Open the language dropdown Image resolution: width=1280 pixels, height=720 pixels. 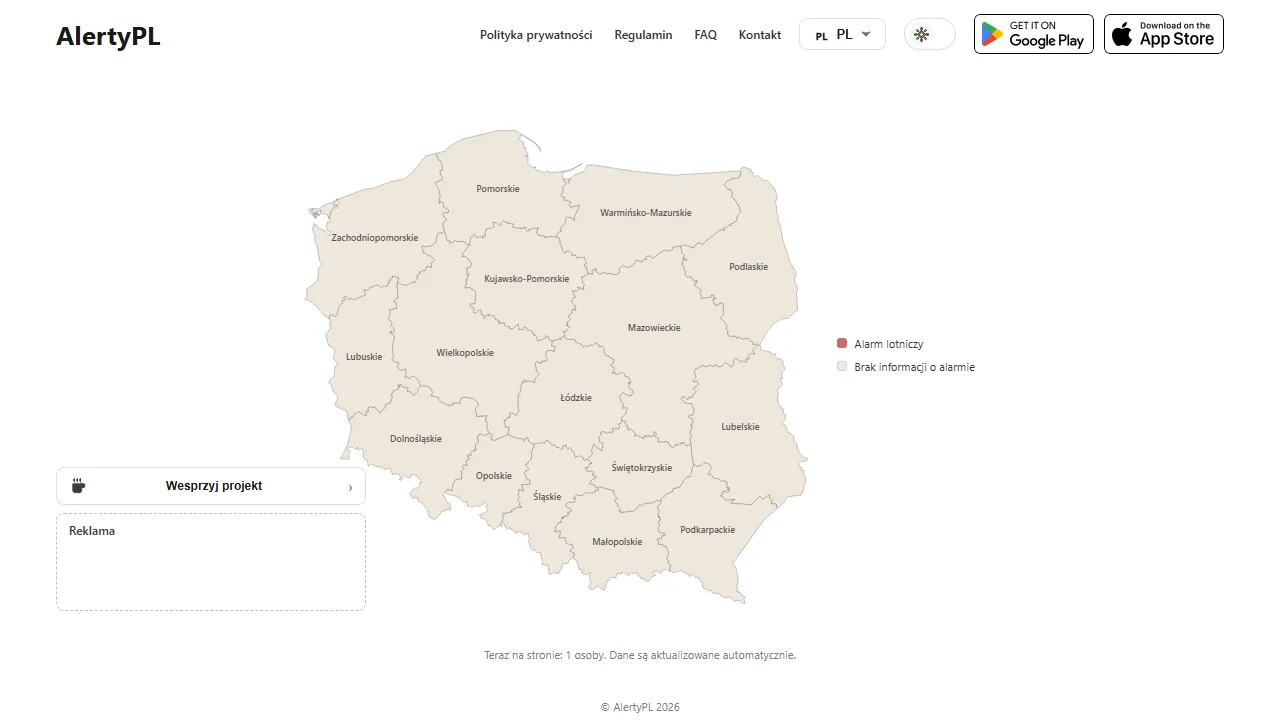(x=842, y=34)
